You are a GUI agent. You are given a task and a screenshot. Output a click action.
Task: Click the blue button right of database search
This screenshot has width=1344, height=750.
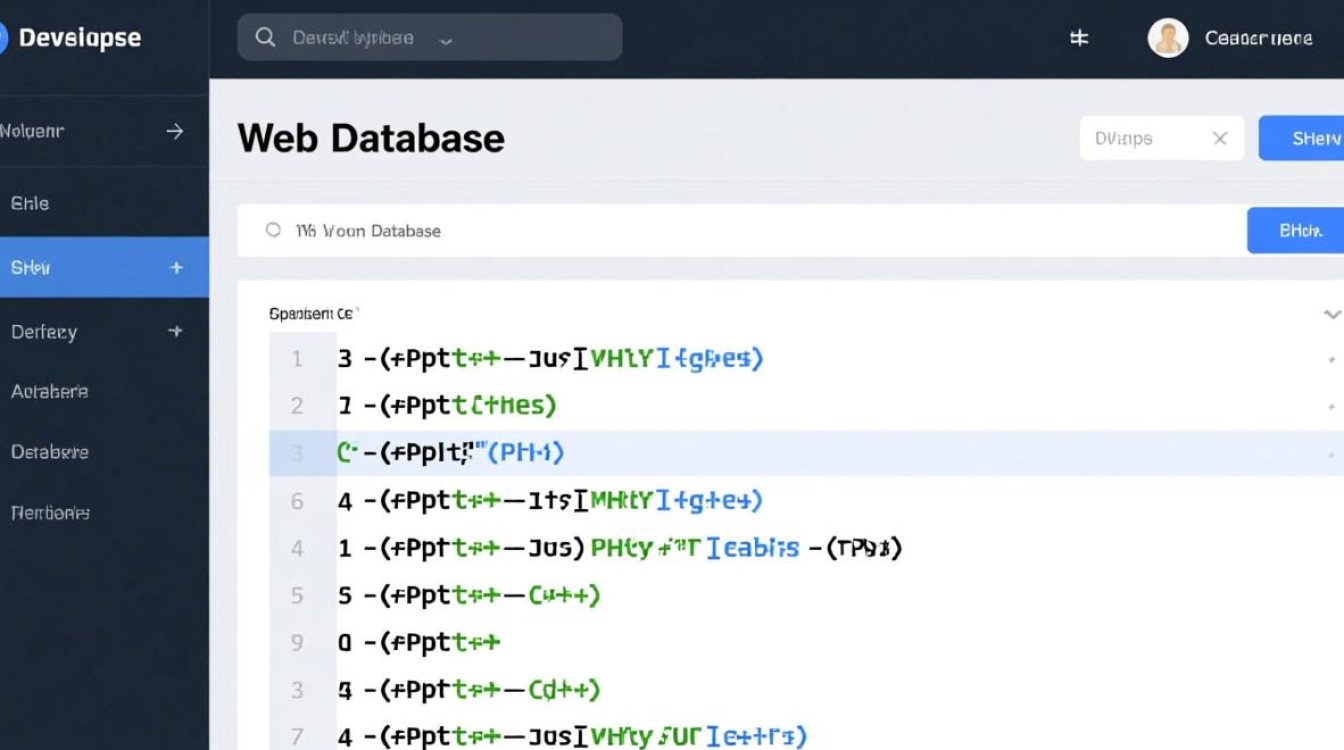click(1298, 231)
